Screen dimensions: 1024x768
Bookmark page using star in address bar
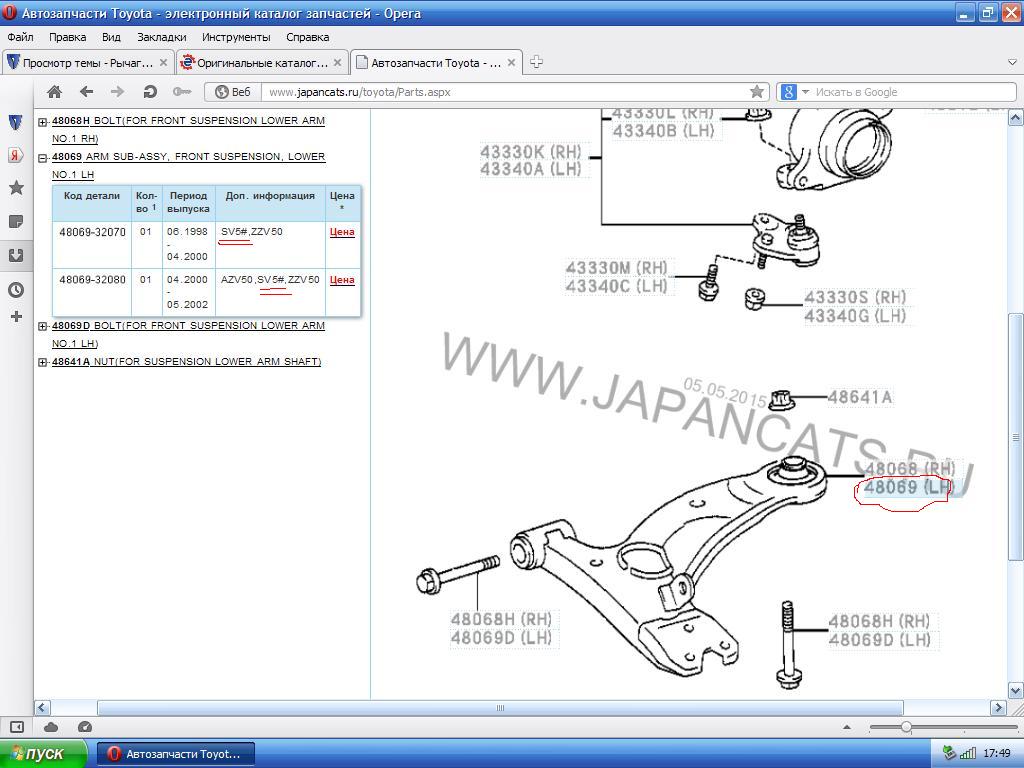pos(757,92)
